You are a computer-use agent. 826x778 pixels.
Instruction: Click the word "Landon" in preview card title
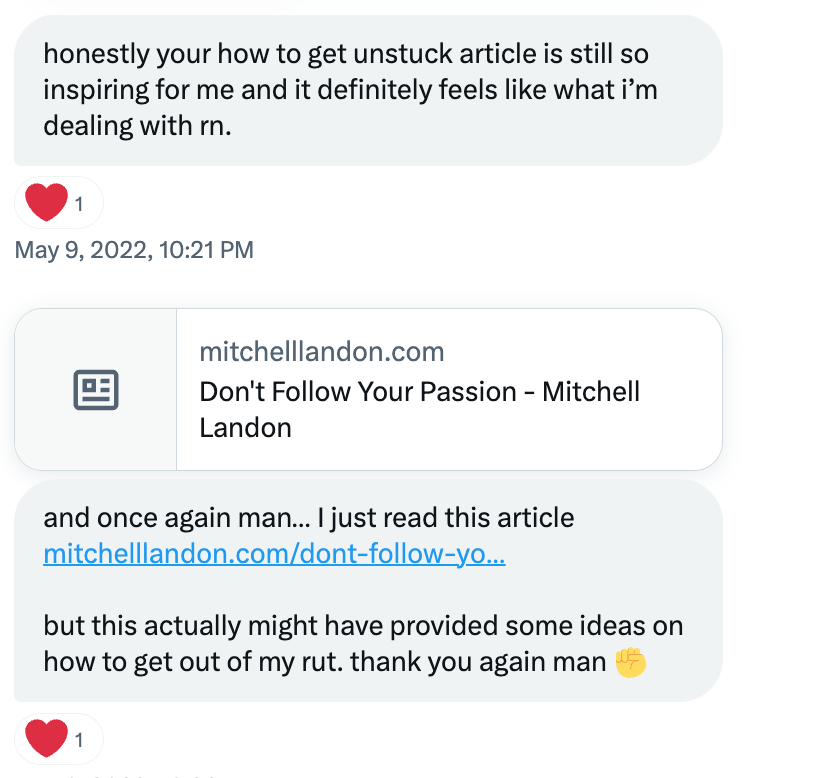tap(245, 428)
